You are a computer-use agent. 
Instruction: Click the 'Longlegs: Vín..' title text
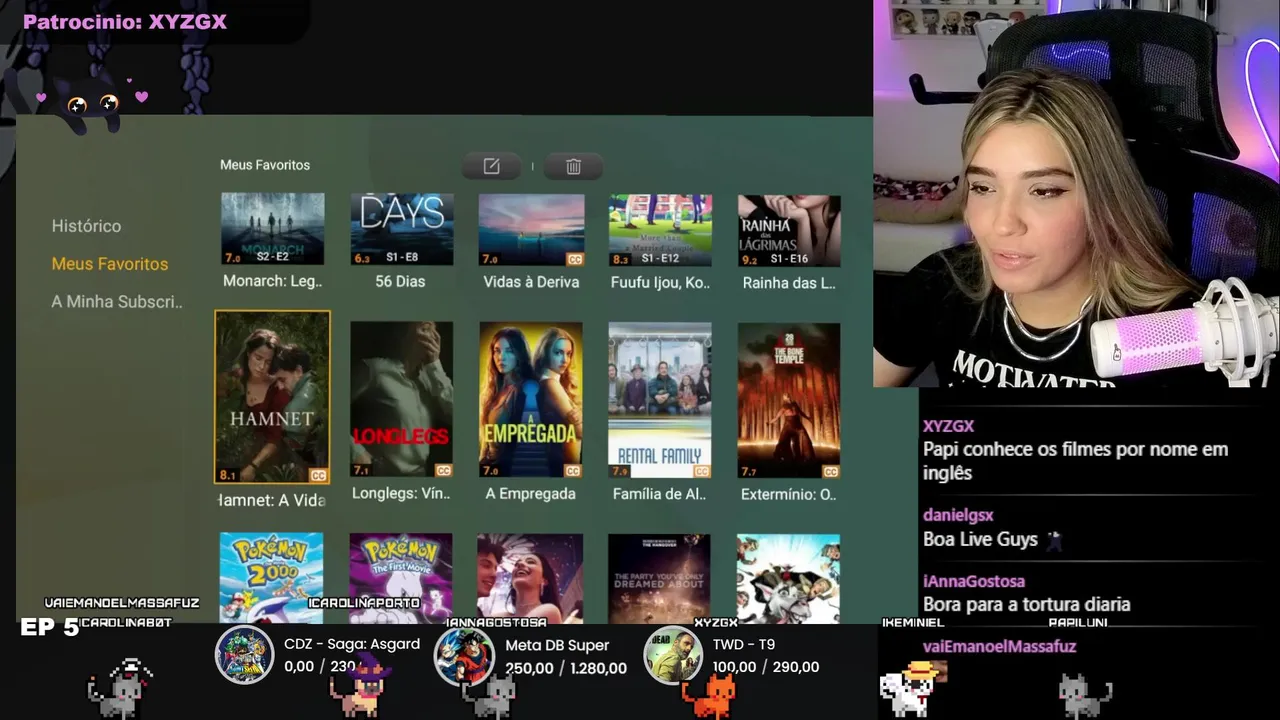401,493
